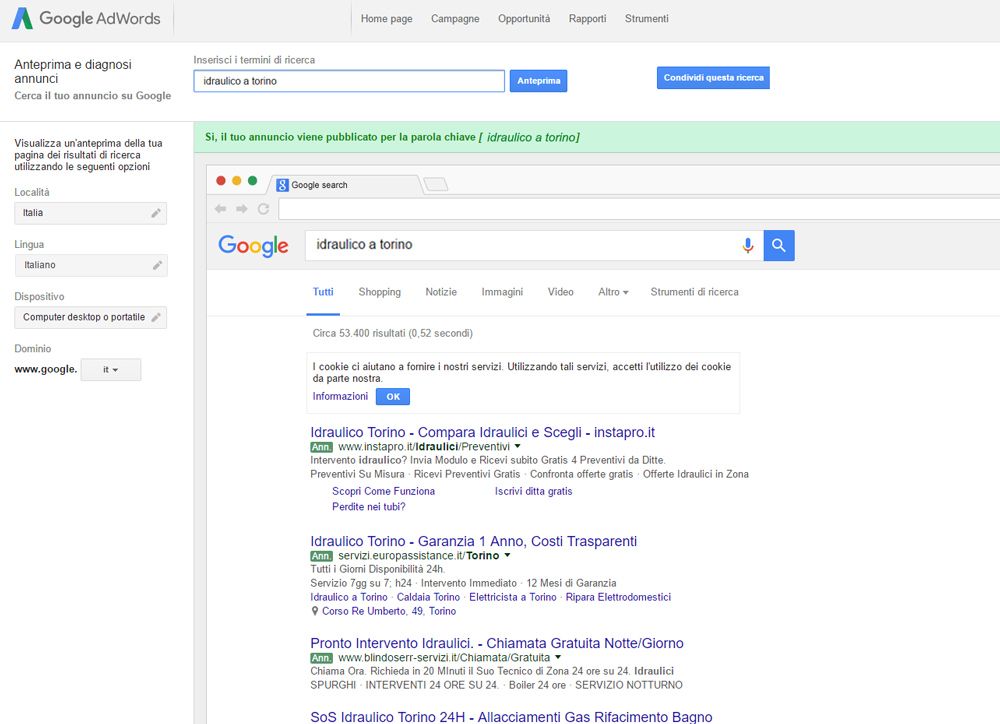1000x724 pixels.
Task: Open the instapro.it ad headline
Action: 483,432
